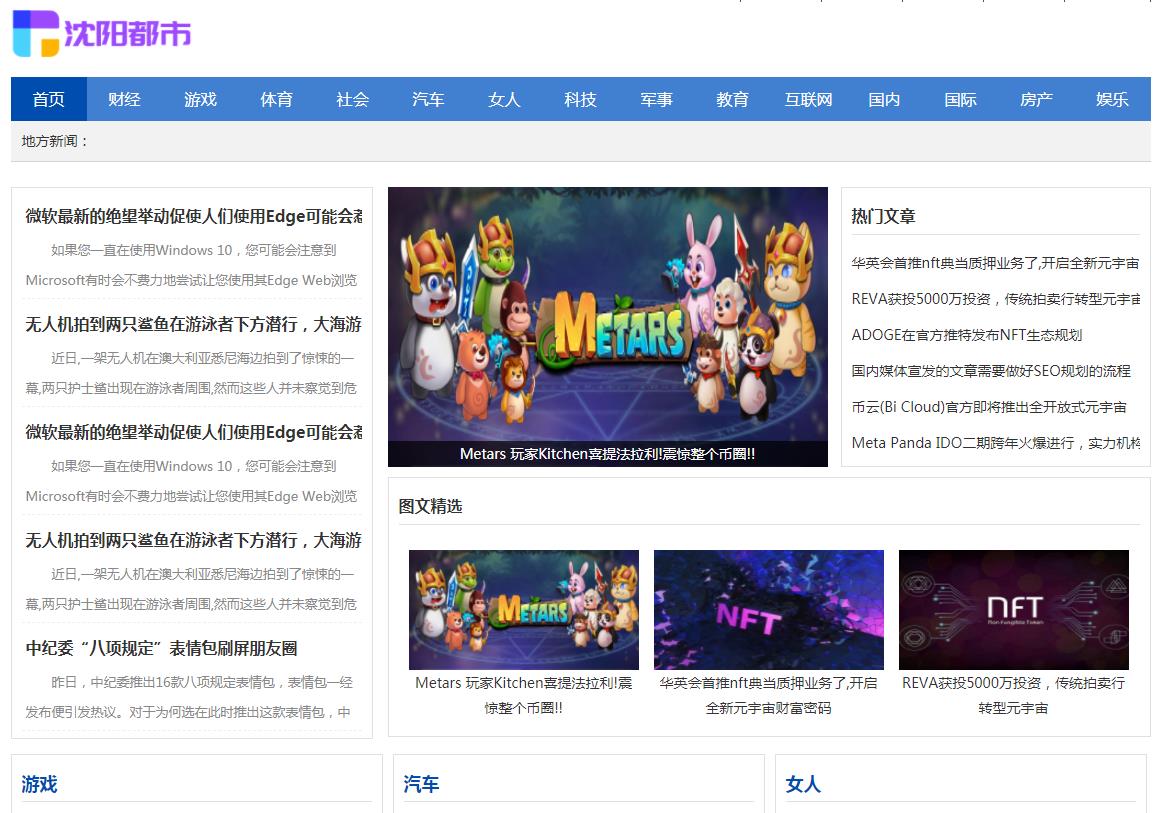Open the 汽车 navigation tab
The height and width of the screenshot is (813, 1165).
pos(428,99)
